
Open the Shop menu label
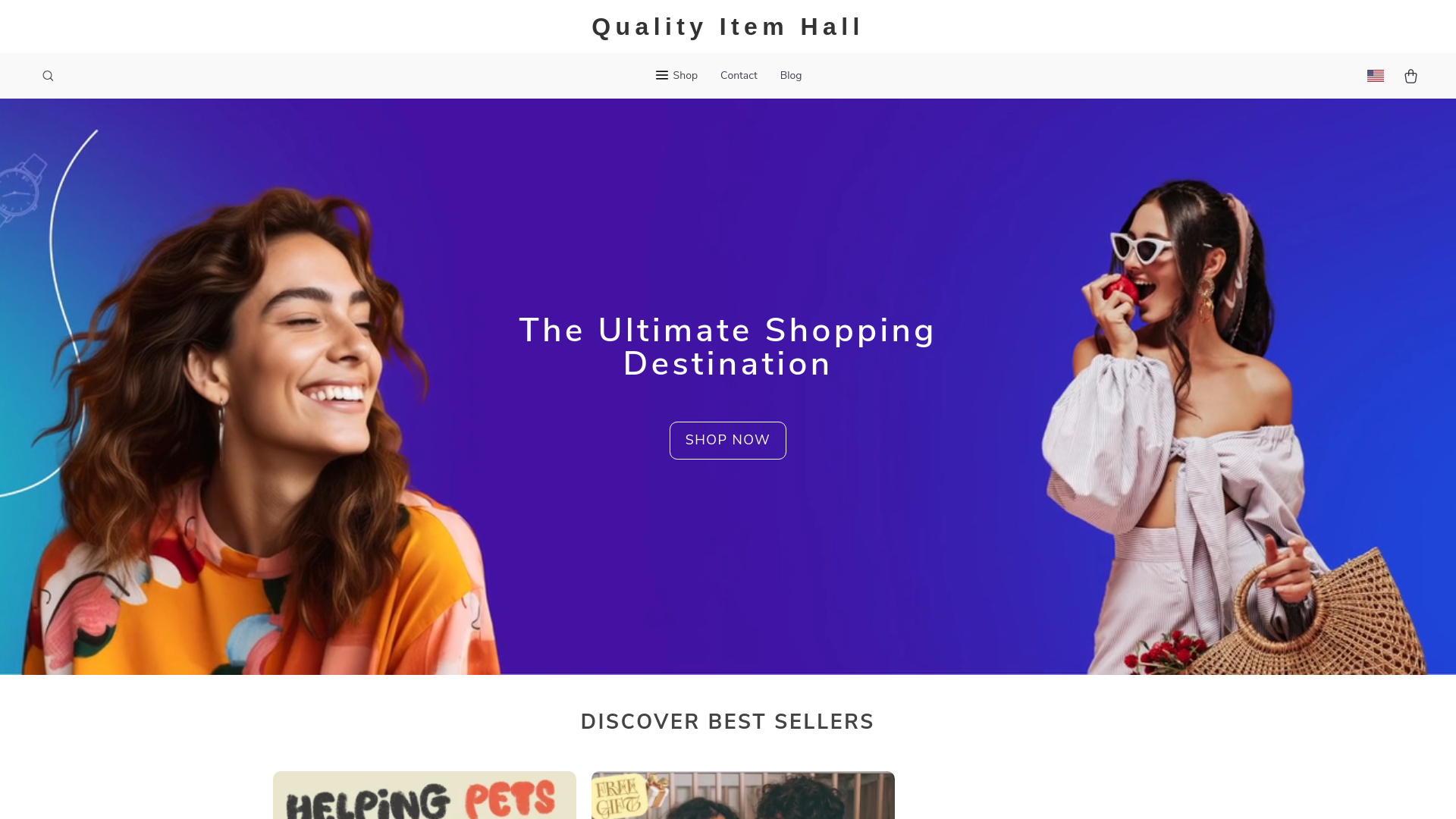685,75
